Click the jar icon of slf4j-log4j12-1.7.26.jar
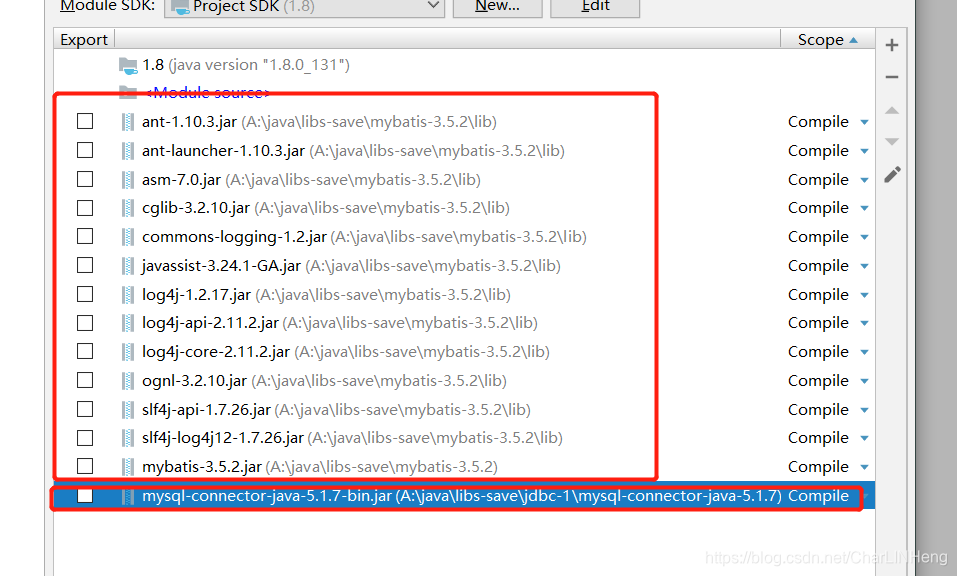 [x=128, y=438]
